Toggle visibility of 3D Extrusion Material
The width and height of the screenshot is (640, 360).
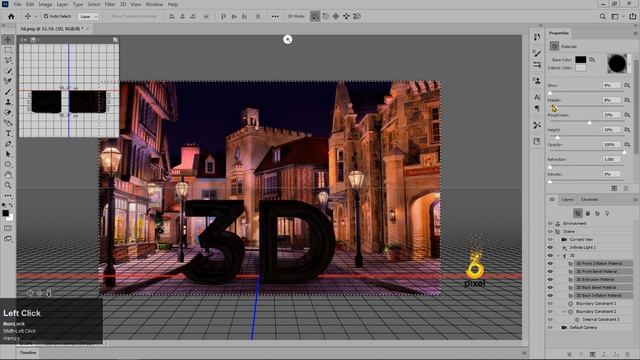(550, 280)
